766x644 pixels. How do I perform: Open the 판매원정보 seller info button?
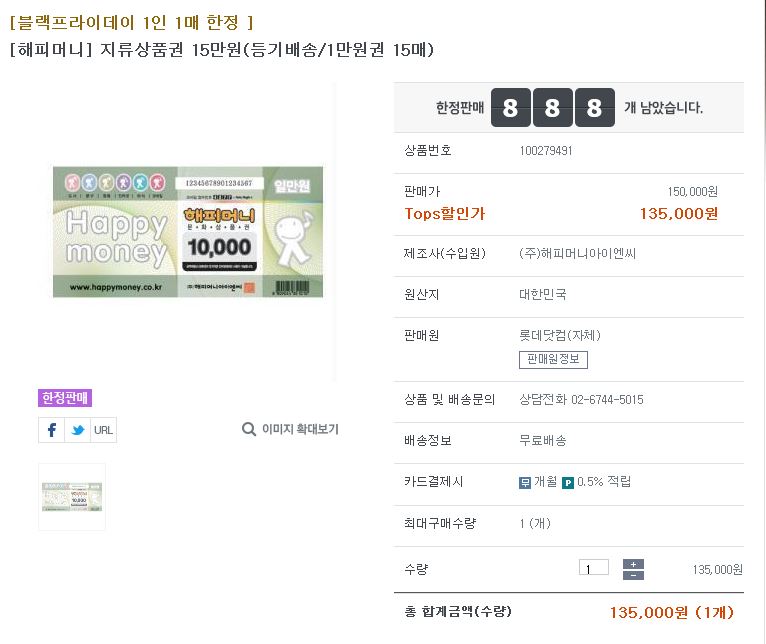pos(553,360)
